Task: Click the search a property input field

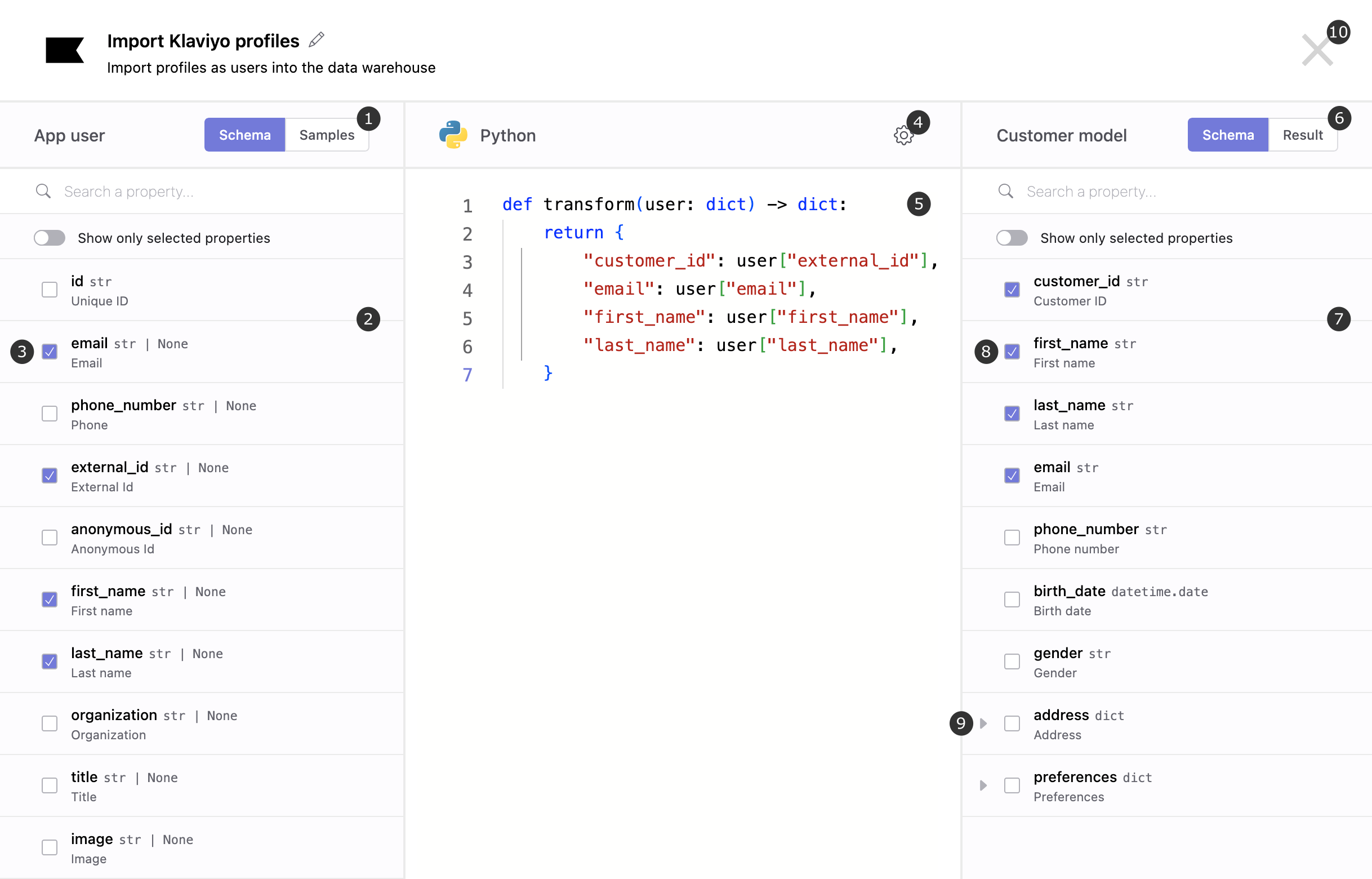Action: [171, 191]
